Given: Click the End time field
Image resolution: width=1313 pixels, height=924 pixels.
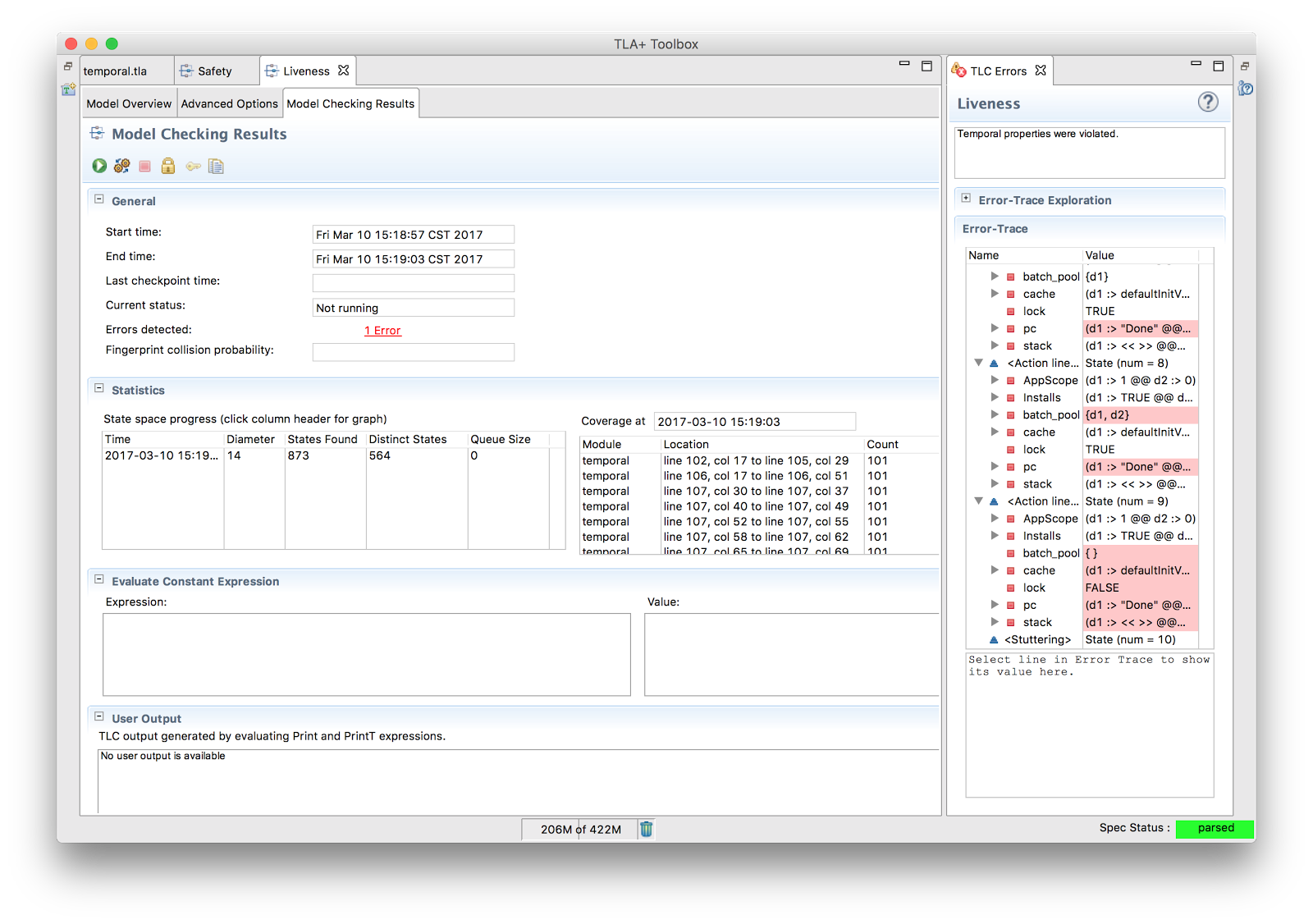Looking at the screenshot, I should [414, 259].
